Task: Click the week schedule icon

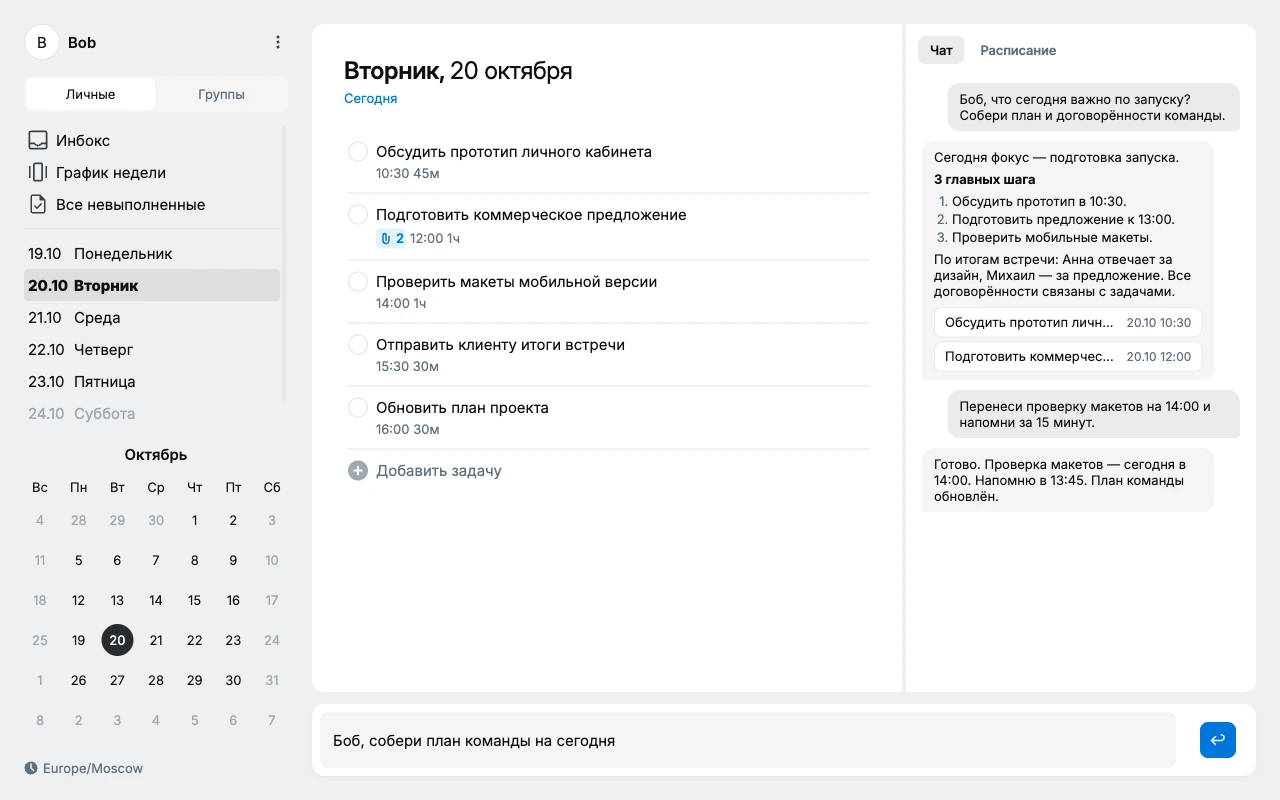Action: 38,172
